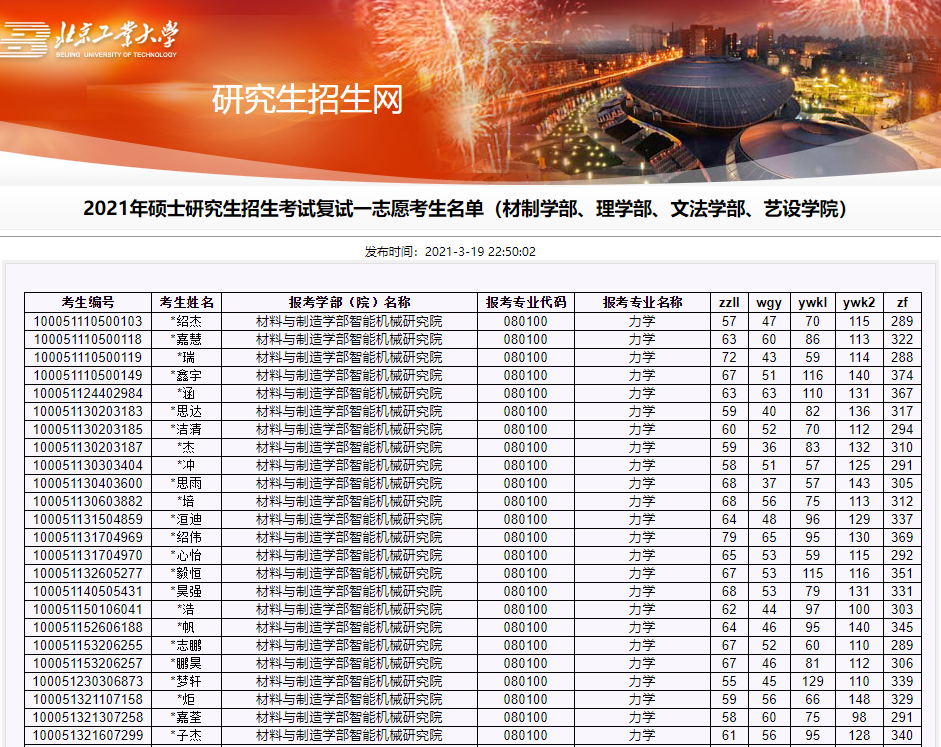Image resolution: width=941 pixels, height=747 pixels.
Task: Select the name *毅恒
Action: pyautogui.click(x=186, y=574)
